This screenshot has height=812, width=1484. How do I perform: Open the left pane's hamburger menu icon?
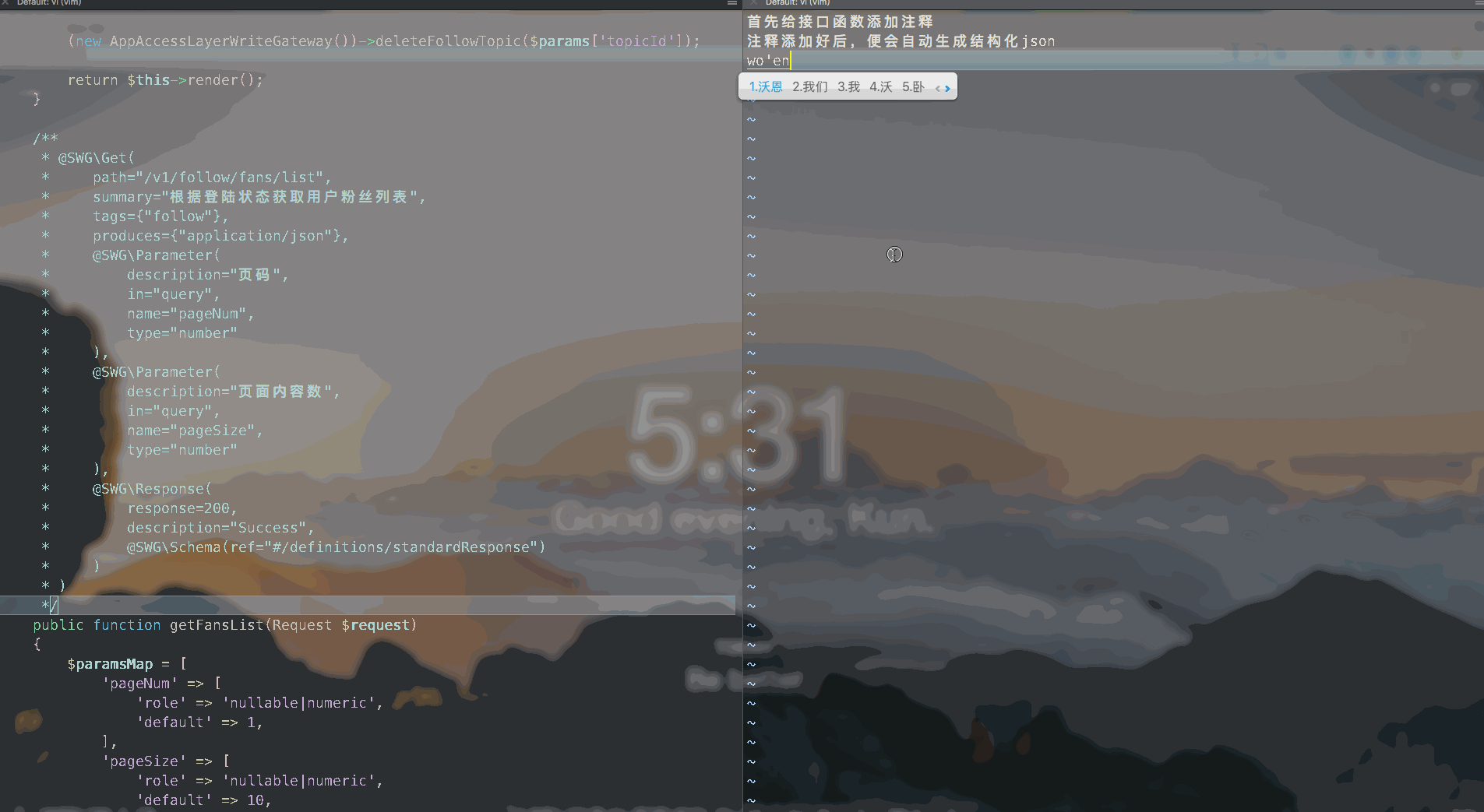click(x=731, y=3)
